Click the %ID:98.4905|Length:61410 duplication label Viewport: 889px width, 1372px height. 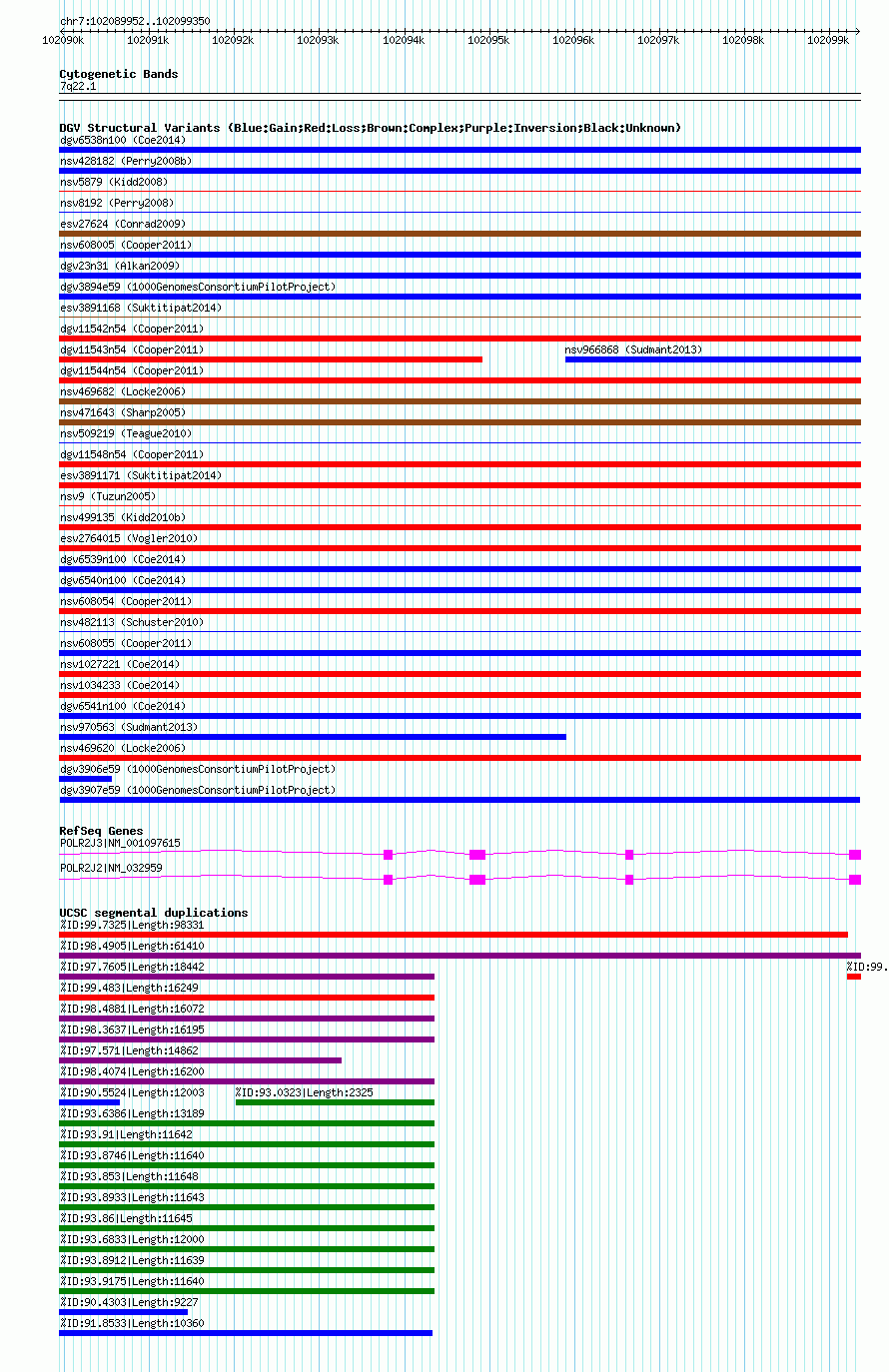[x=132, y=946]
